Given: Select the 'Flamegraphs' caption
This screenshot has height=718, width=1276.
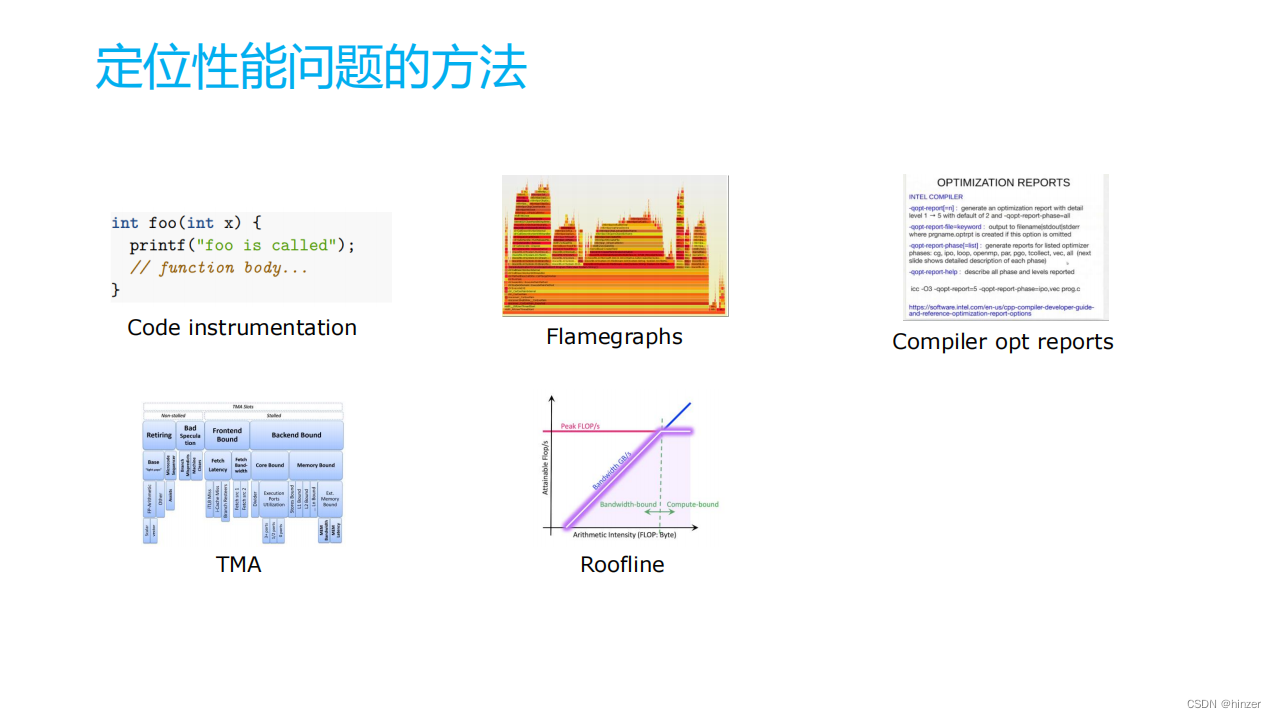Looking at the screenshot, I should (x=614, y=337).
